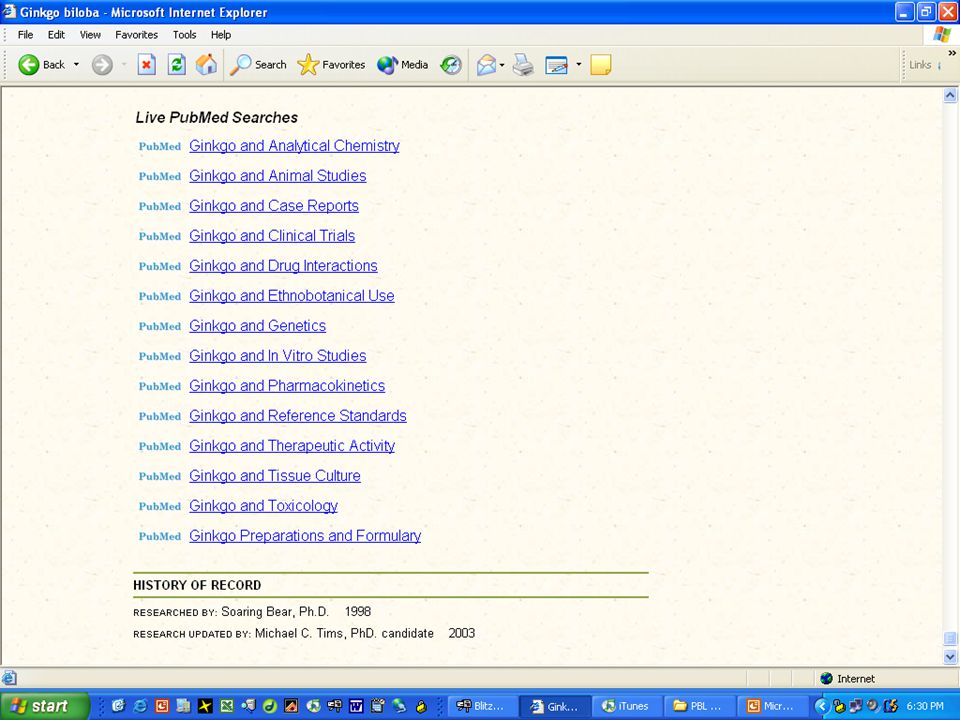Viewport: 960px width, 720px height.
Task: Click the vertical scrollbar thumb
Action: 950,639
